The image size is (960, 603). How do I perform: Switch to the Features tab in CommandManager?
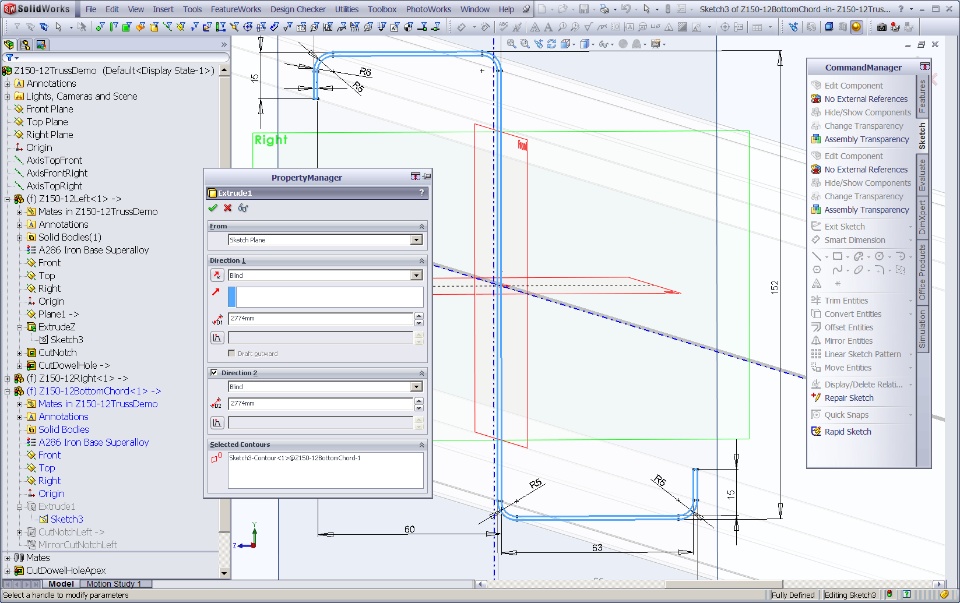click(922, 97)
